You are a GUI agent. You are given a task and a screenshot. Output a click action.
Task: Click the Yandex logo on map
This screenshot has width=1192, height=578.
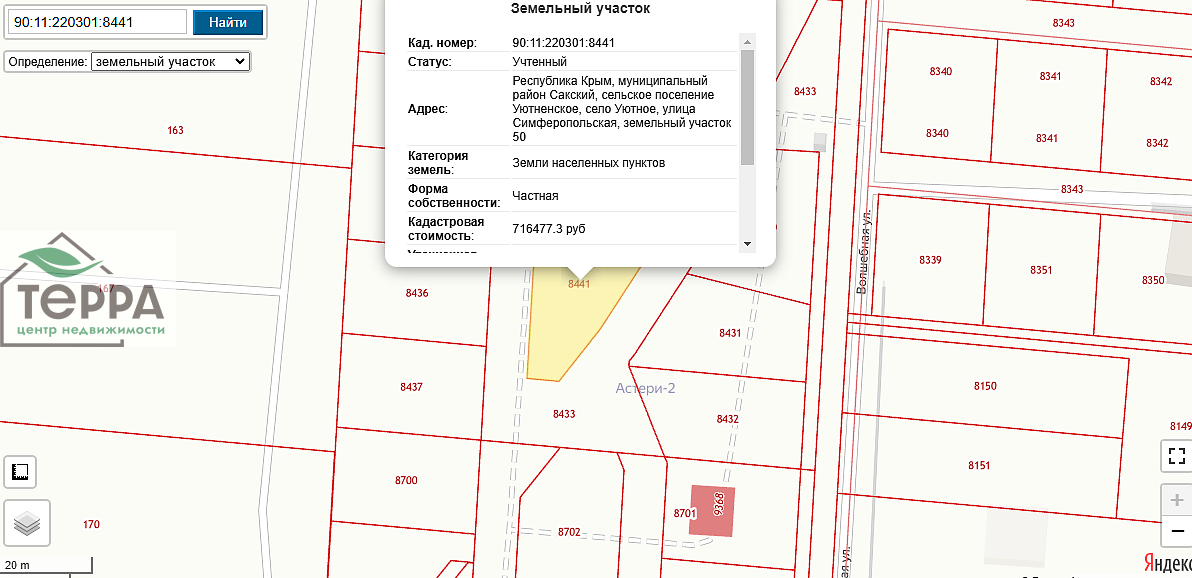coord(1166,562)
